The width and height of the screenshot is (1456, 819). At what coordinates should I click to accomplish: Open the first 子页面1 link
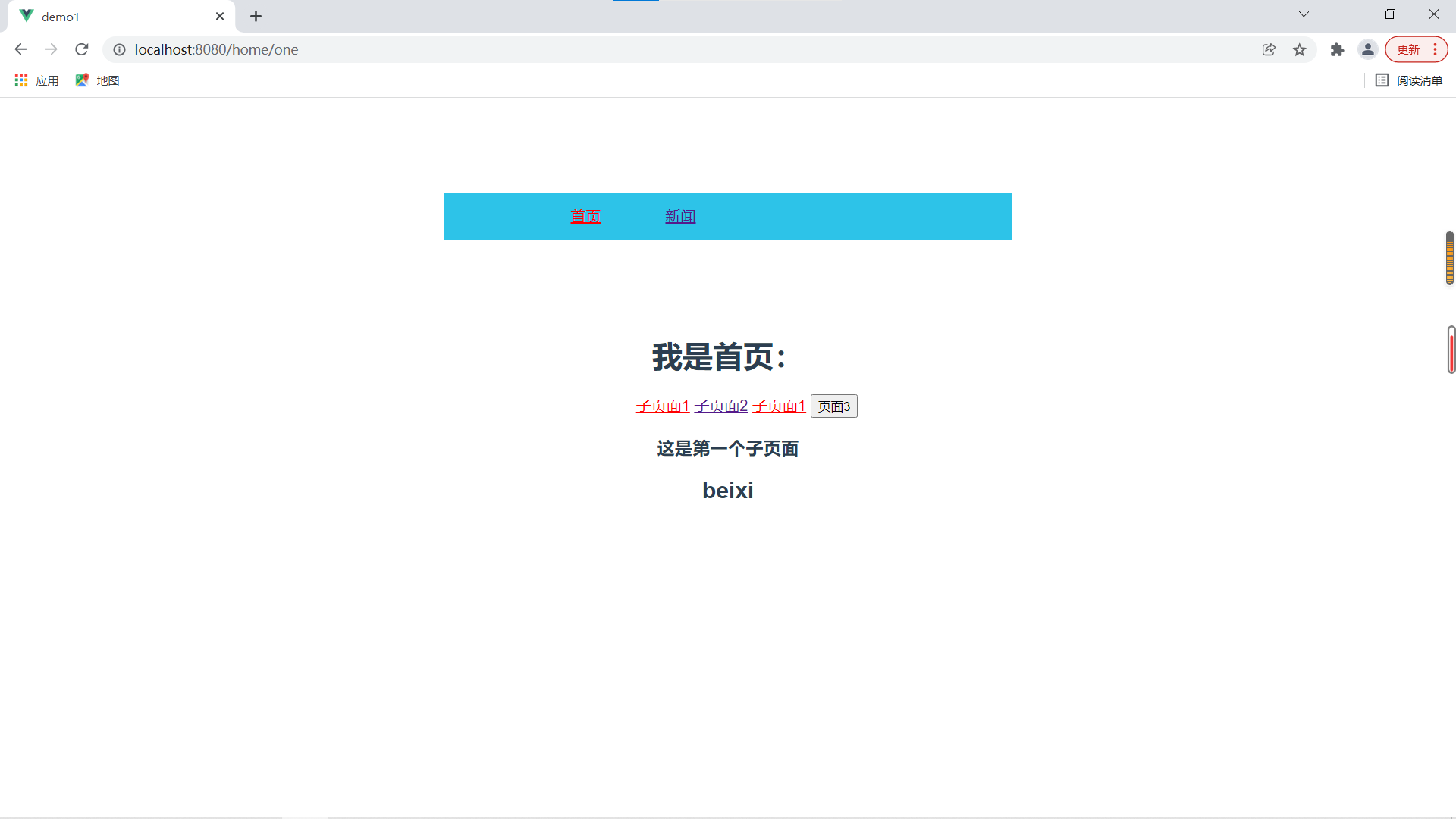click(663, 406)
